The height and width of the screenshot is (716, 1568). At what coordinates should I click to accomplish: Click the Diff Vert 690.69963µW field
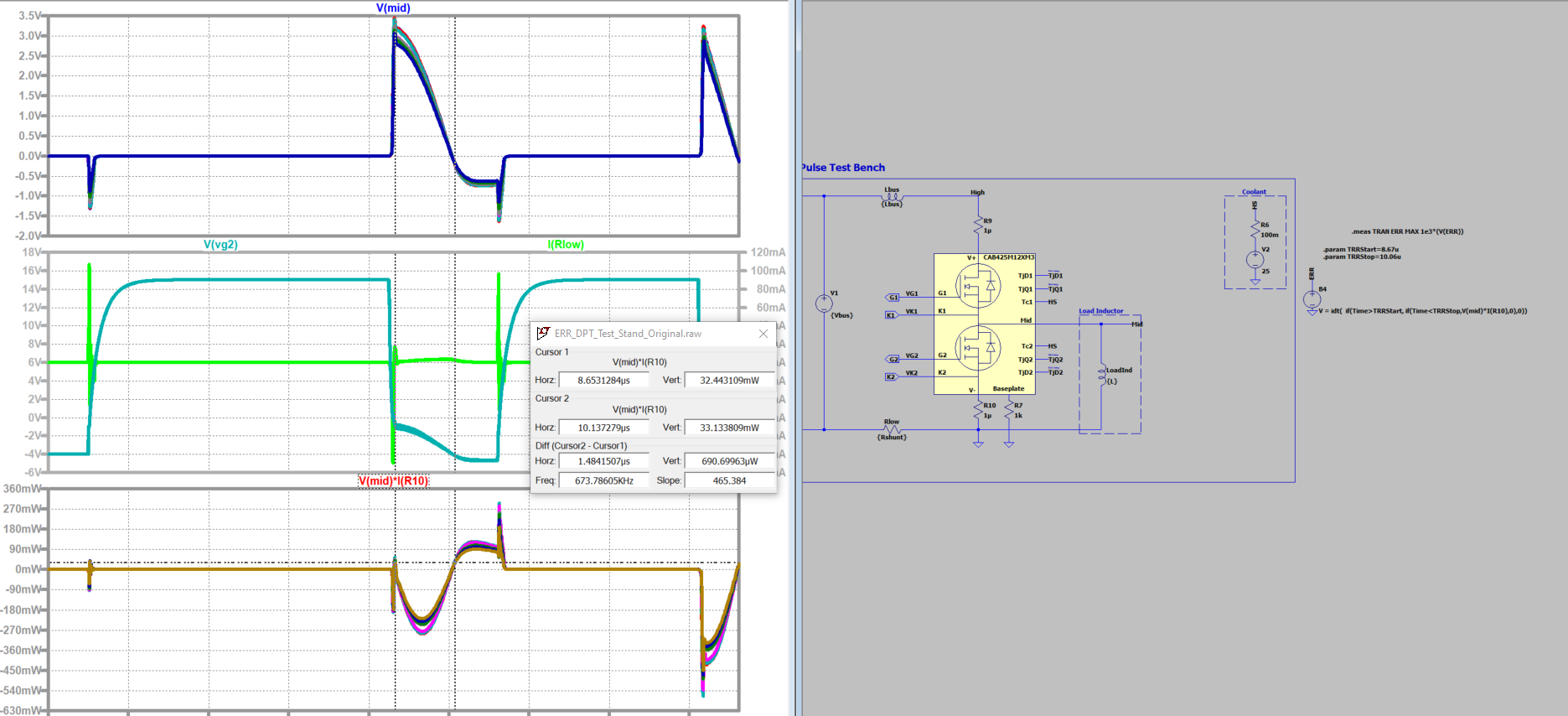click(729, 461)
